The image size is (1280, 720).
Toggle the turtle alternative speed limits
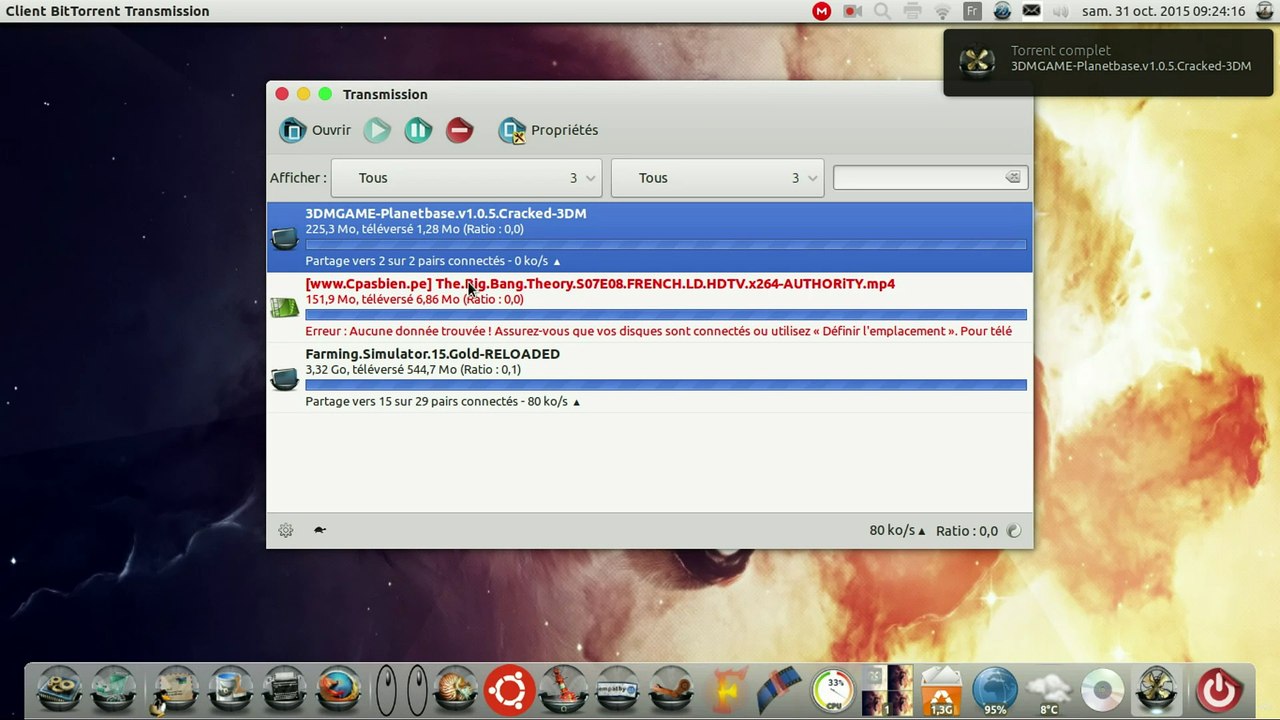[320, 530]
